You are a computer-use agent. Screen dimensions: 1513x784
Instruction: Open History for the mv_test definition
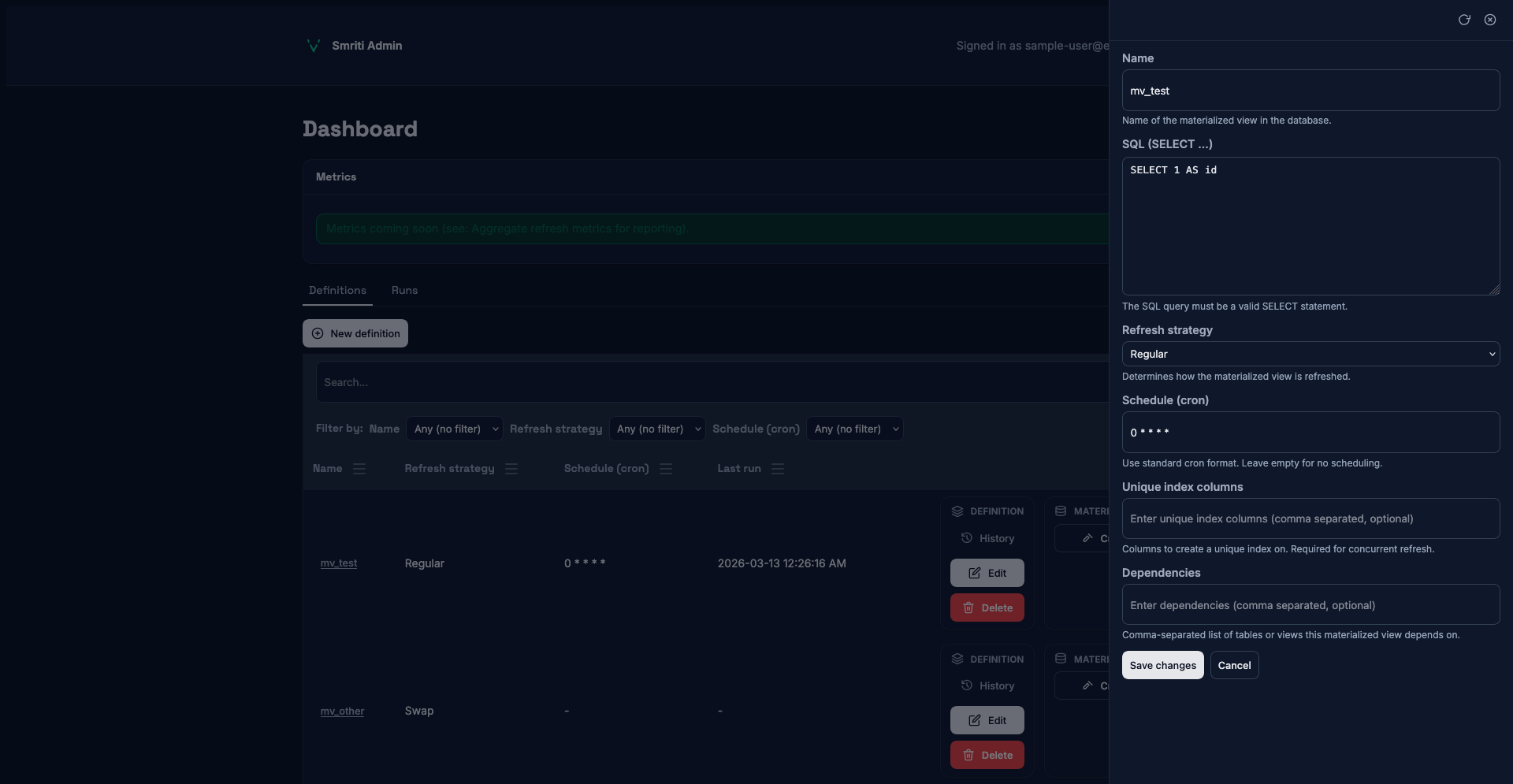click(987, 538)
